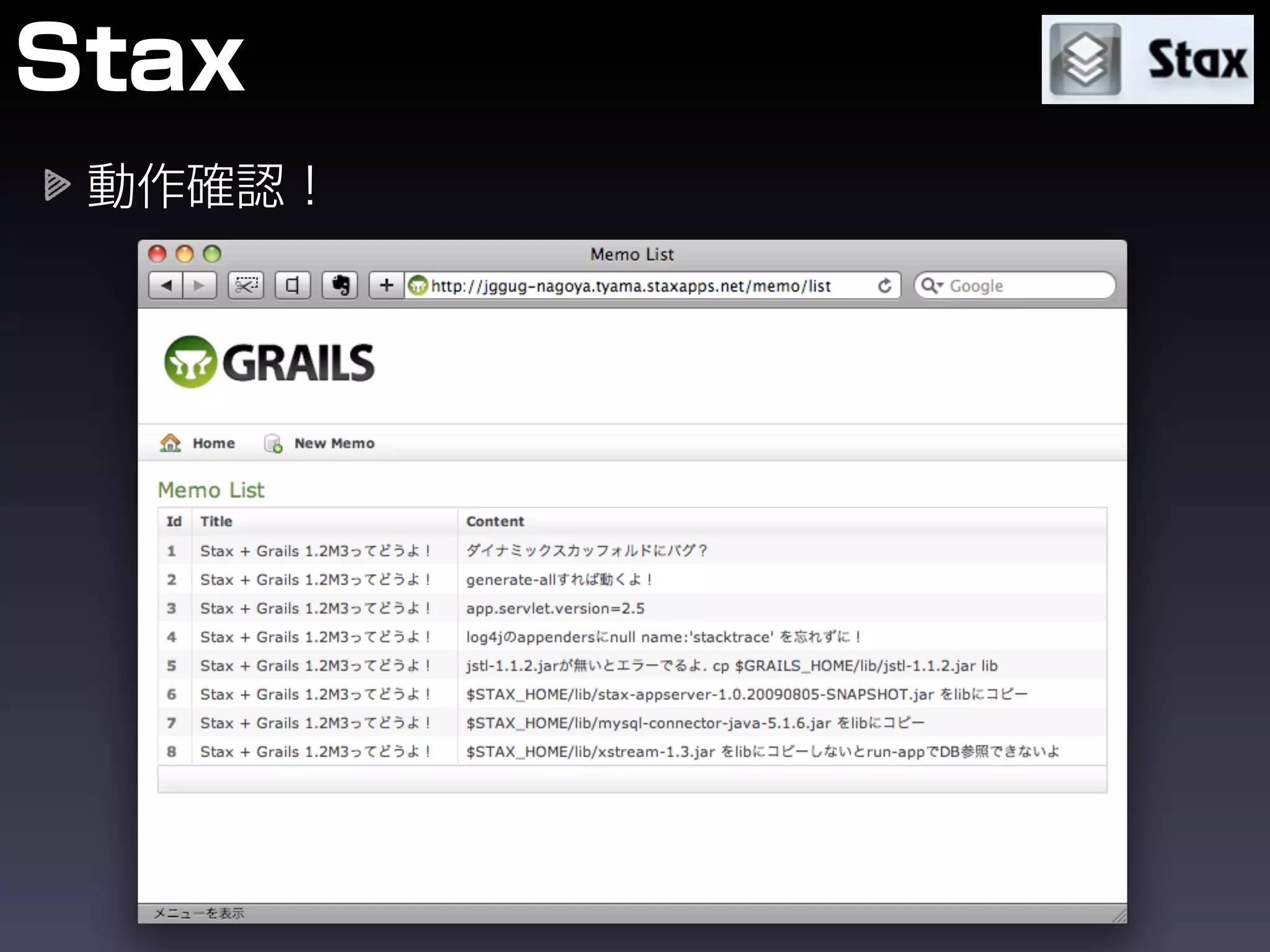Click the browser forward arrow button

[199, 286]
